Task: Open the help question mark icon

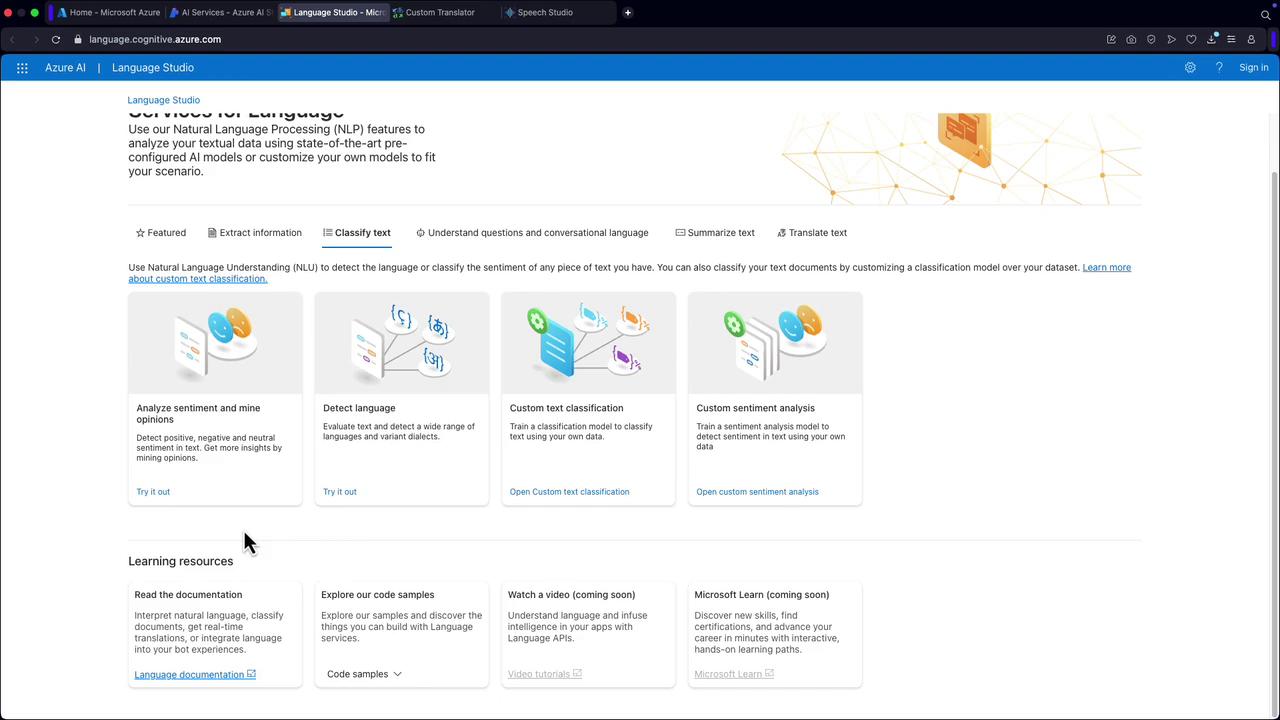Action: tap(1219, 68)
